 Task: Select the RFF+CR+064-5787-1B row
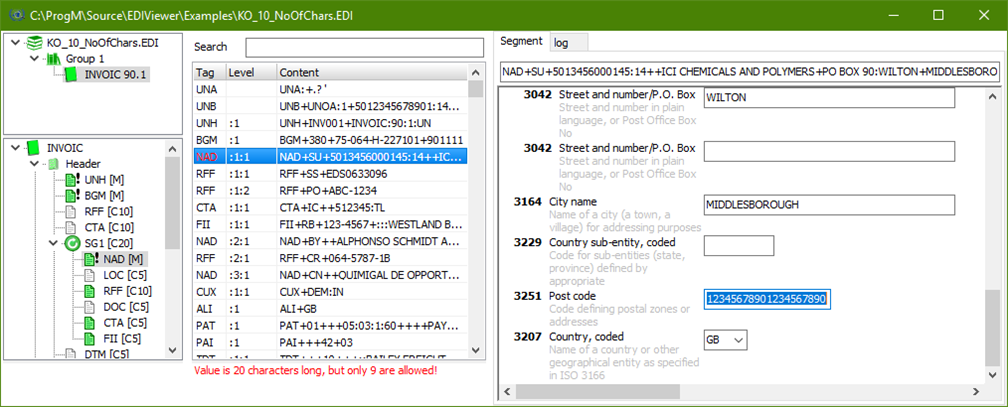point(331,258)
